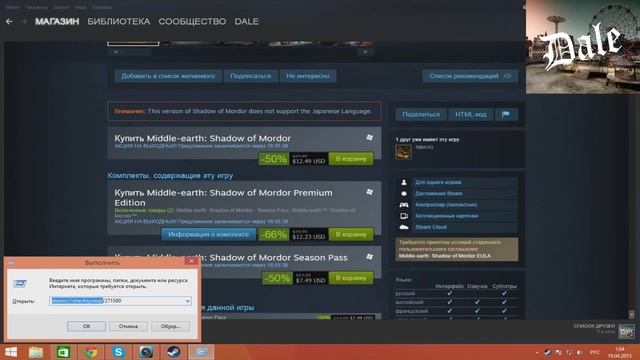Close the Выполнить dialog with X
This screenshot has width=640, height=360.
point(191,261)
